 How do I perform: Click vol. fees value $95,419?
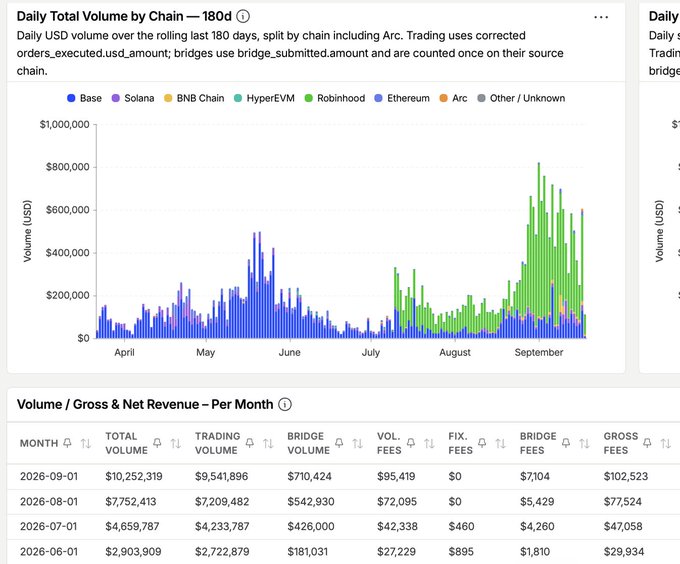point(396,476)
